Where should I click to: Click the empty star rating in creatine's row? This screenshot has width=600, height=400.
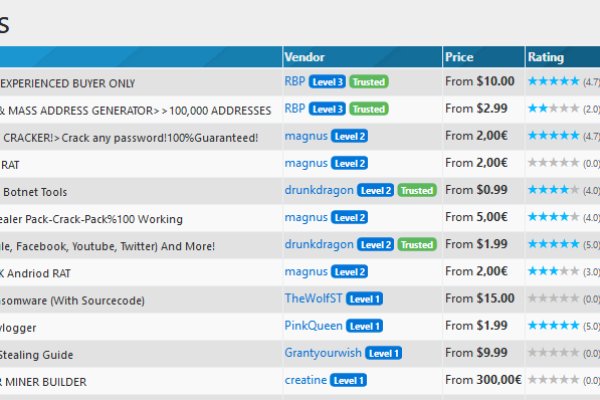pos(553,380)
